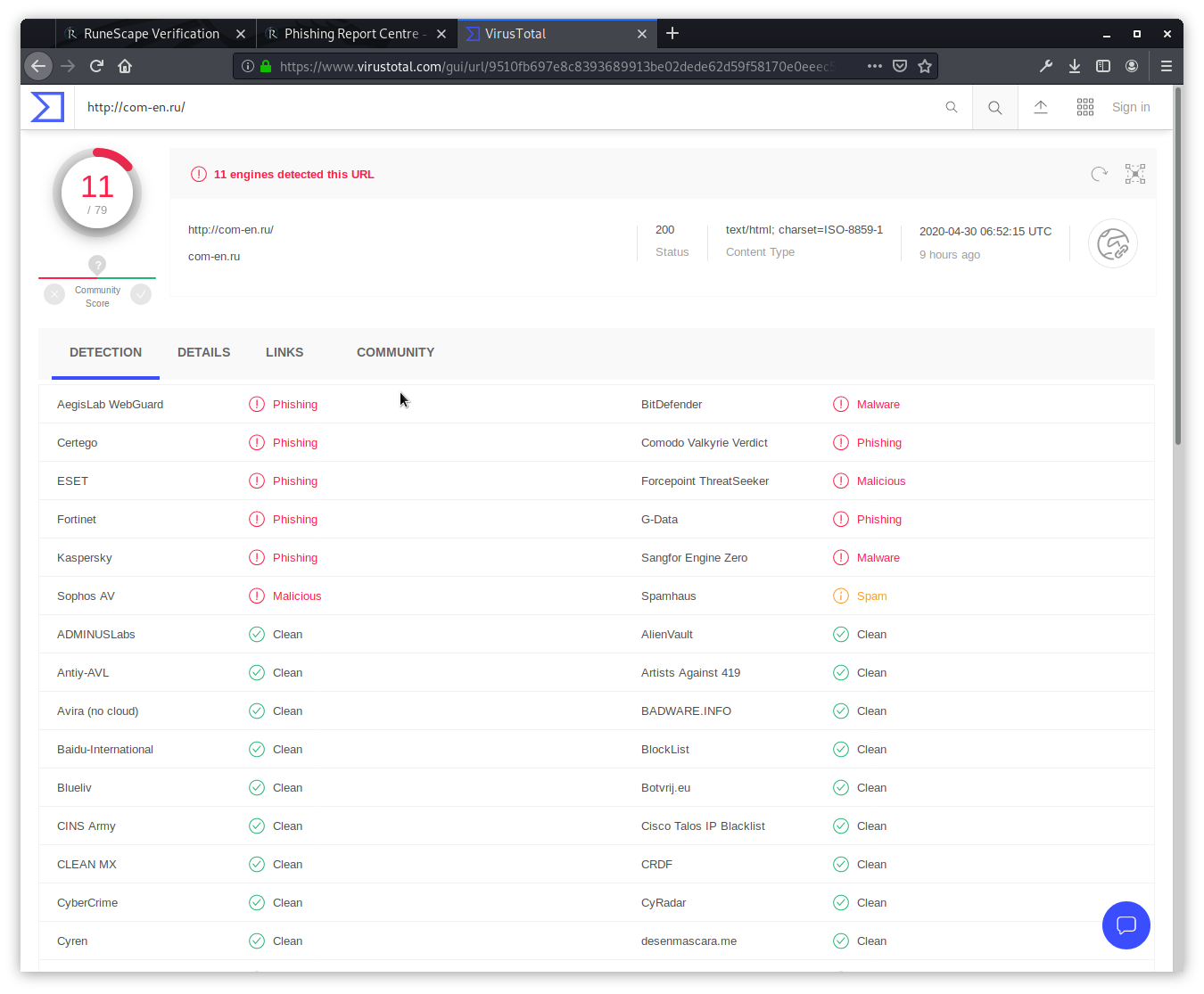Open the page actions three-dot menu
This screenshot has width=1204, height=994.
click(875, 66)
